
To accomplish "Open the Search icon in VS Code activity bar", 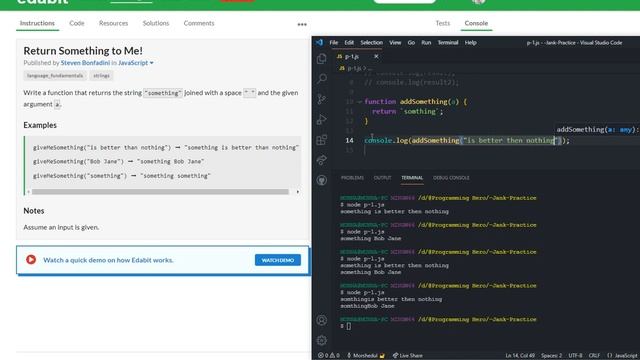I will click(x=322, y=78).
